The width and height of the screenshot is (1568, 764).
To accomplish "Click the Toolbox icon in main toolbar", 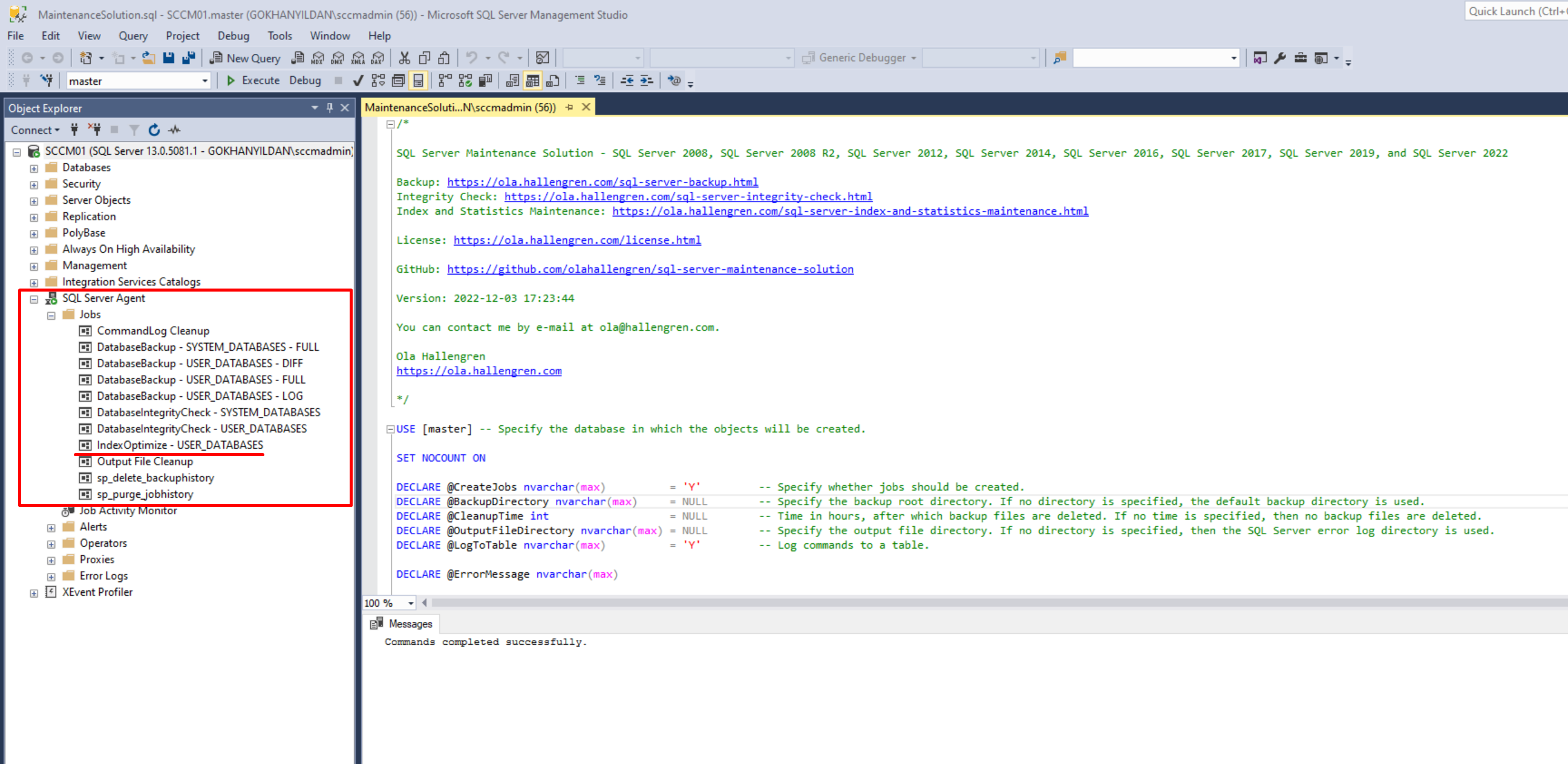I will (1300, 58).
